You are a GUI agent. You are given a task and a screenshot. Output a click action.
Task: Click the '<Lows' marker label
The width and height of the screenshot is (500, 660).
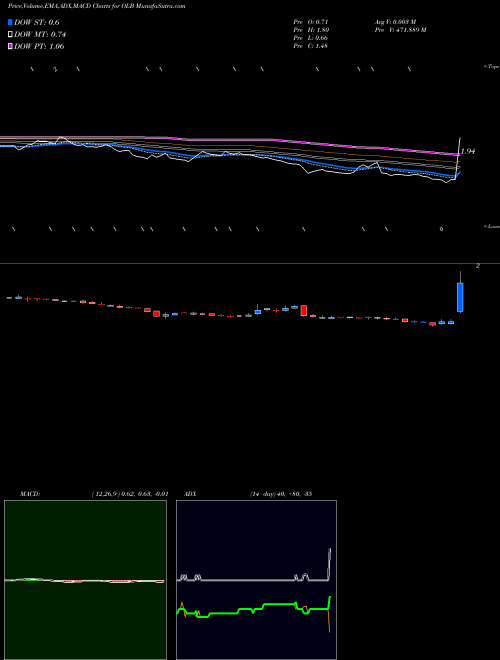pyautogui.click(x=491, y=226)
